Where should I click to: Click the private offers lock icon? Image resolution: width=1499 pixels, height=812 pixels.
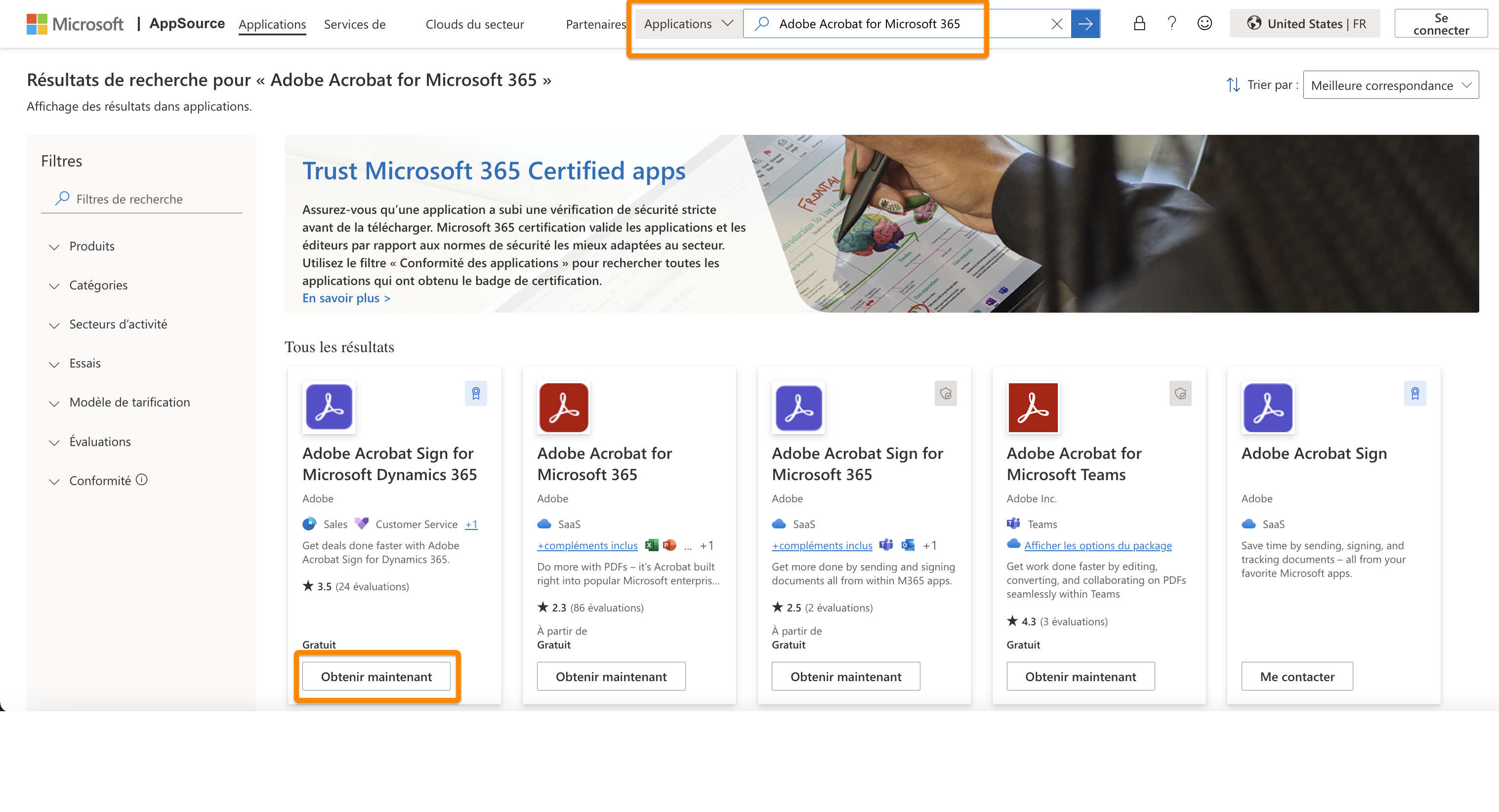1139,23
